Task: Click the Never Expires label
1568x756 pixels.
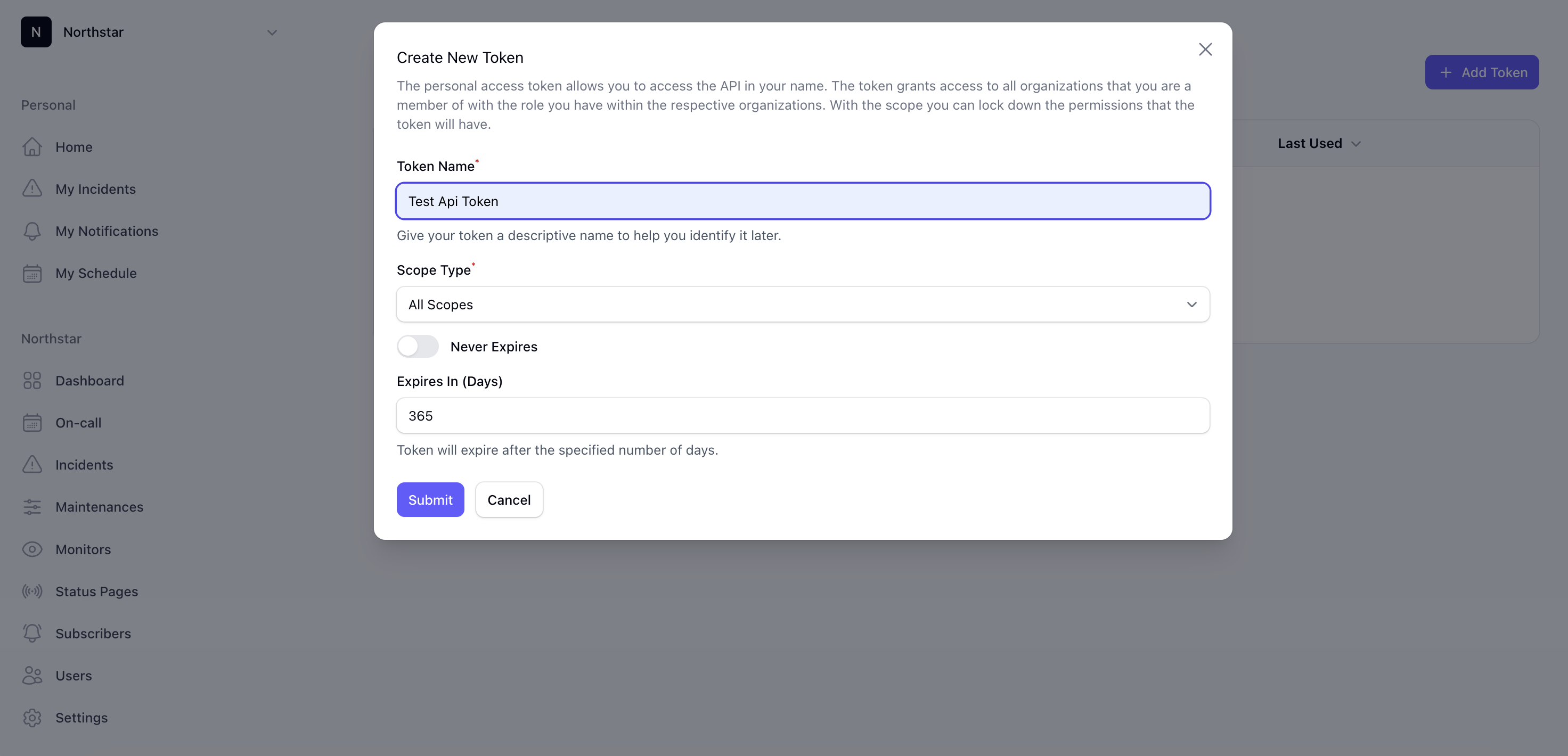Action: click(x=494, y=347)
